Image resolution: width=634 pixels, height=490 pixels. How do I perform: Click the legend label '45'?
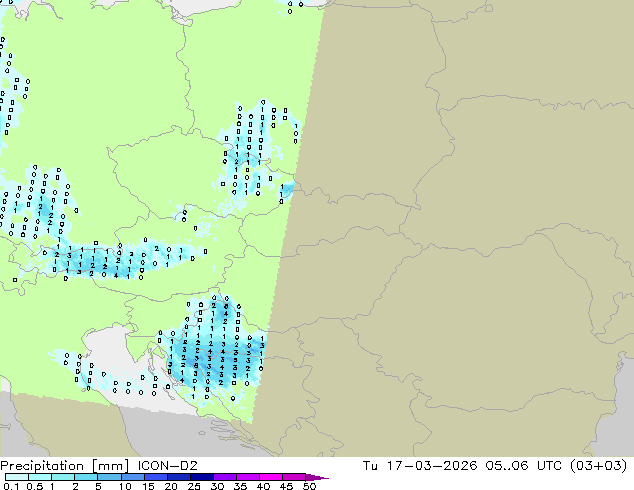(x=286, y=486)
